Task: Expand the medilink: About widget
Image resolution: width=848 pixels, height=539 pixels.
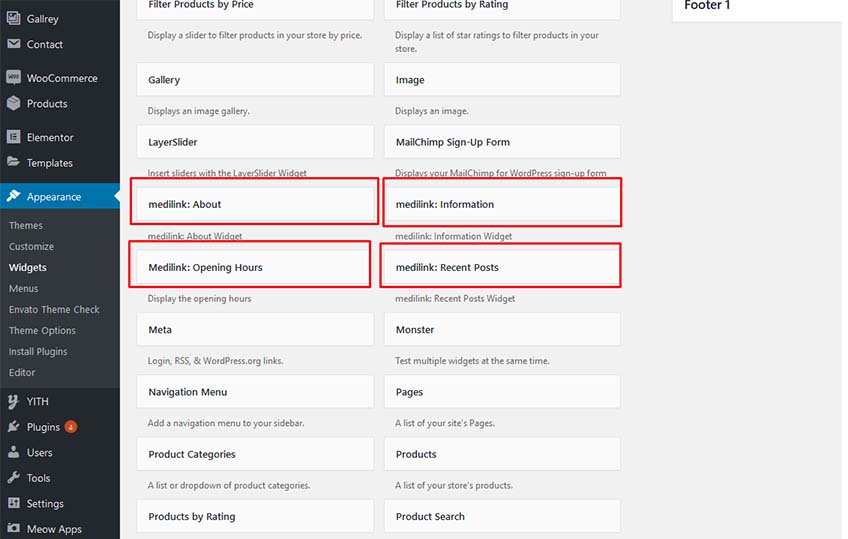Action: [255, 204]
